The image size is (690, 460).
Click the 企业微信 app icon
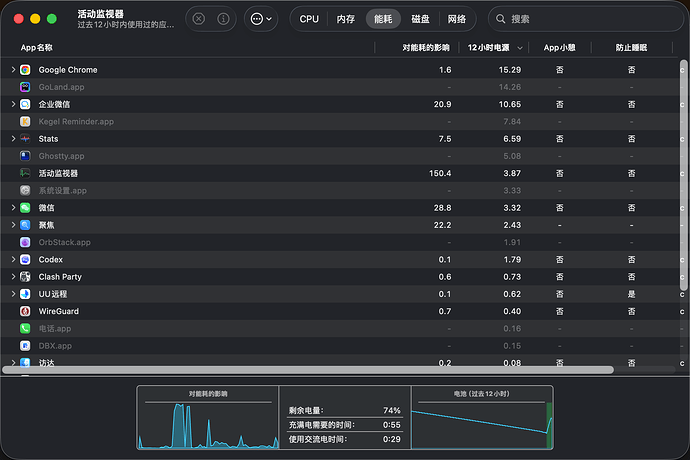[x=25, y=104]
